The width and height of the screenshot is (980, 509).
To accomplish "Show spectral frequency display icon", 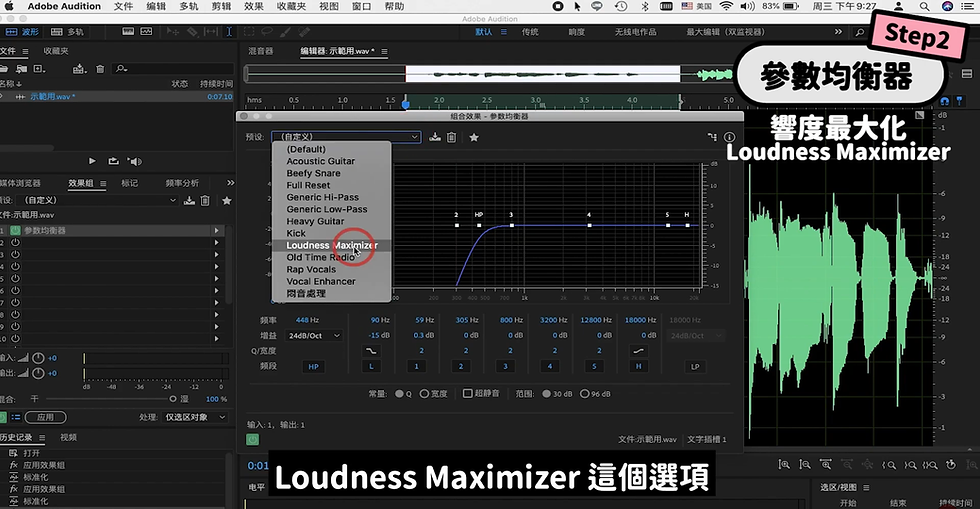I will click(x=128, y=31).
